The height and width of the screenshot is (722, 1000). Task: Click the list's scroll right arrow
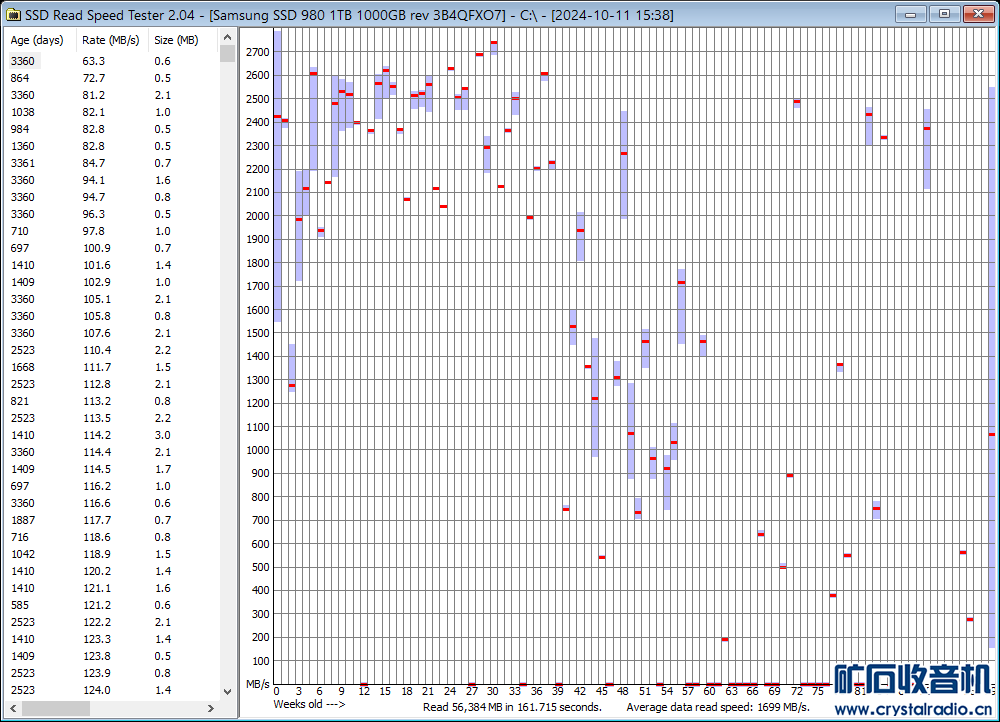pos(212,708)
